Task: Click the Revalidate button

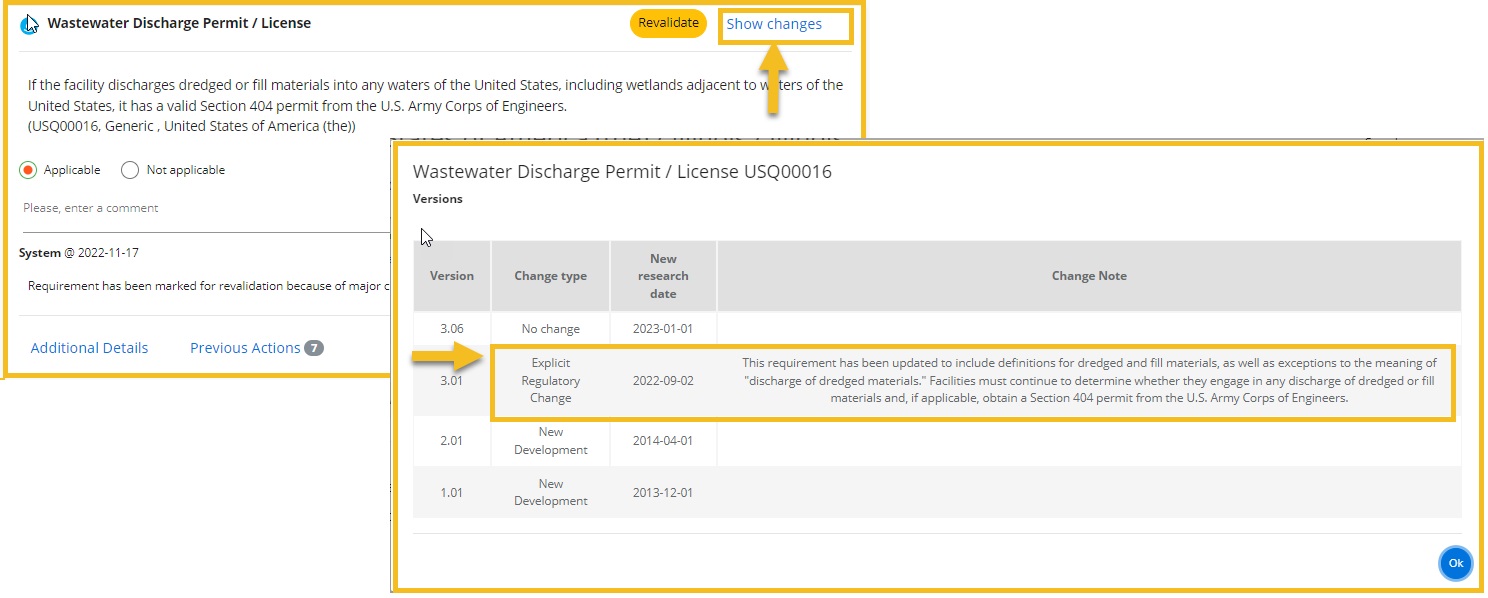Action: 668,23
